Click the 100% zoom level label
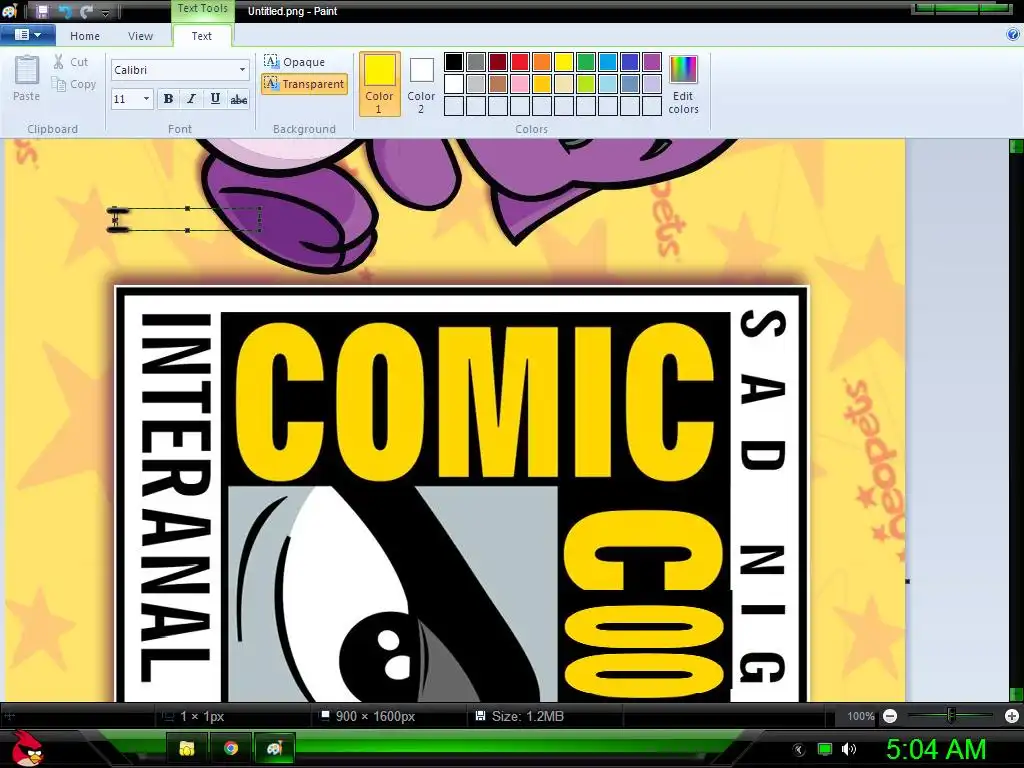 point(861,716)
